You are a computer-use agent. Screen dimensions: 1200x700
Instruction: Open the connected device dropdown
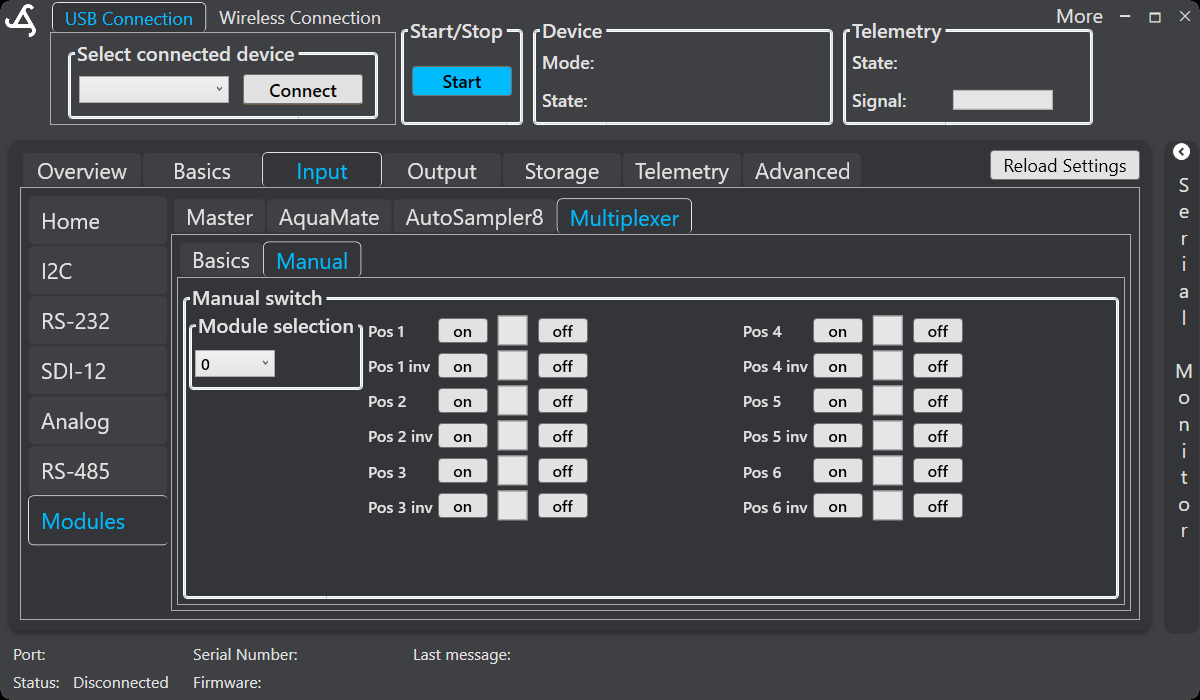pyautogui.click(x=154, y=90)
